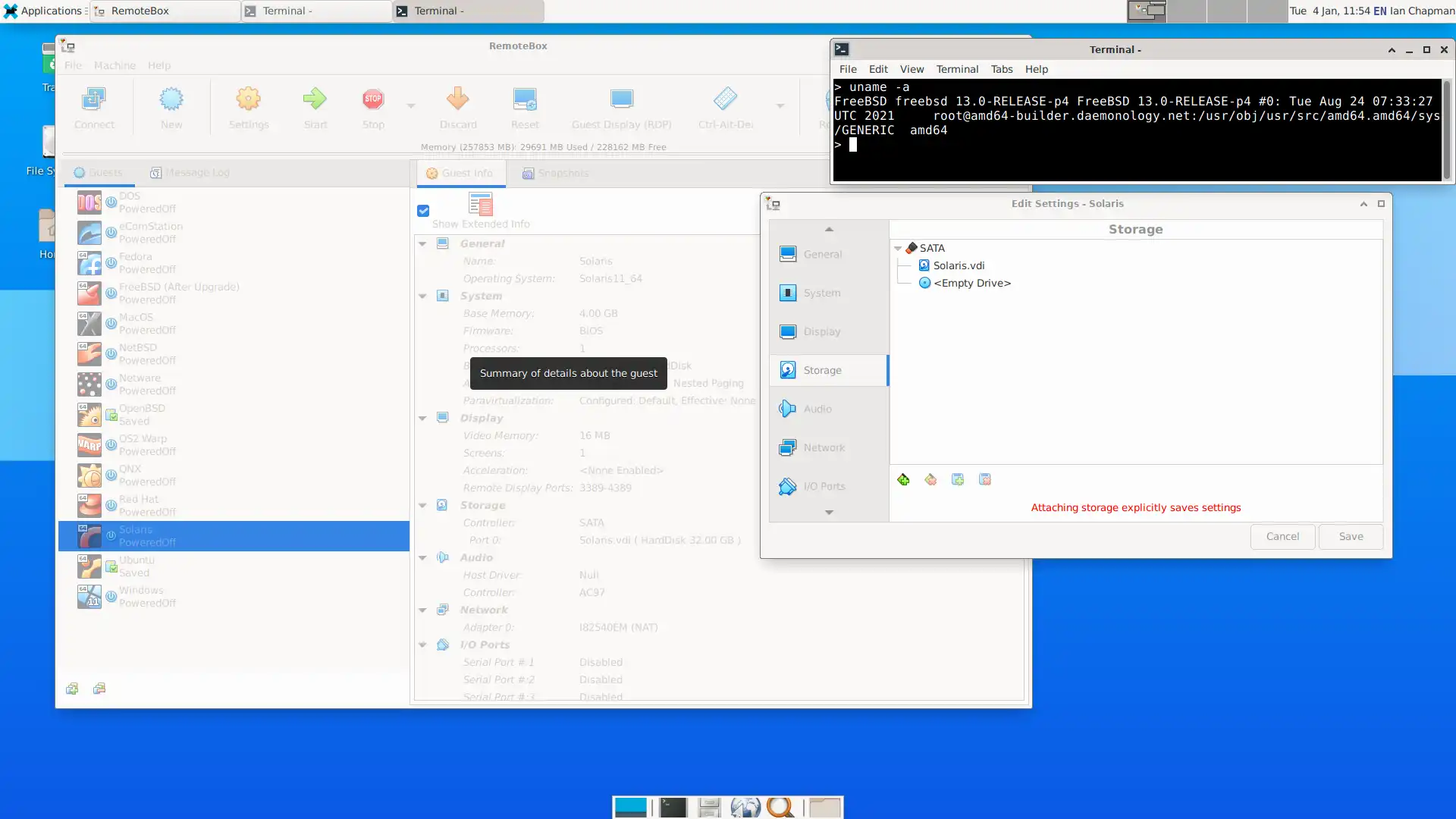Check the checkbox next to Show Extended Info

pyautogui.click(x=423, y=210)
